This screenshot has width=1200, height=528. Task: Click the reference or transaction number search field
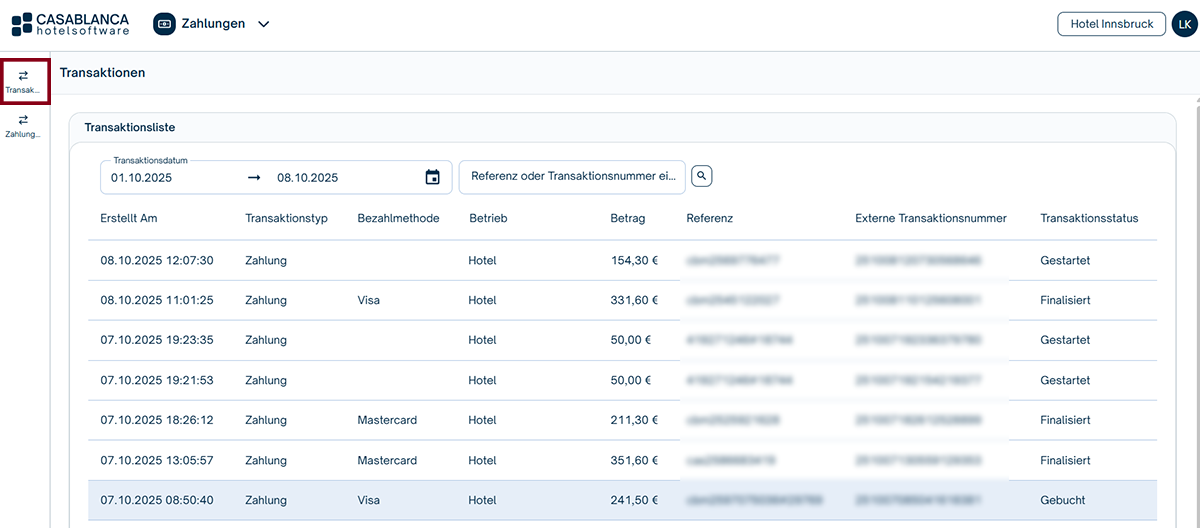click(x=572, y=177)
